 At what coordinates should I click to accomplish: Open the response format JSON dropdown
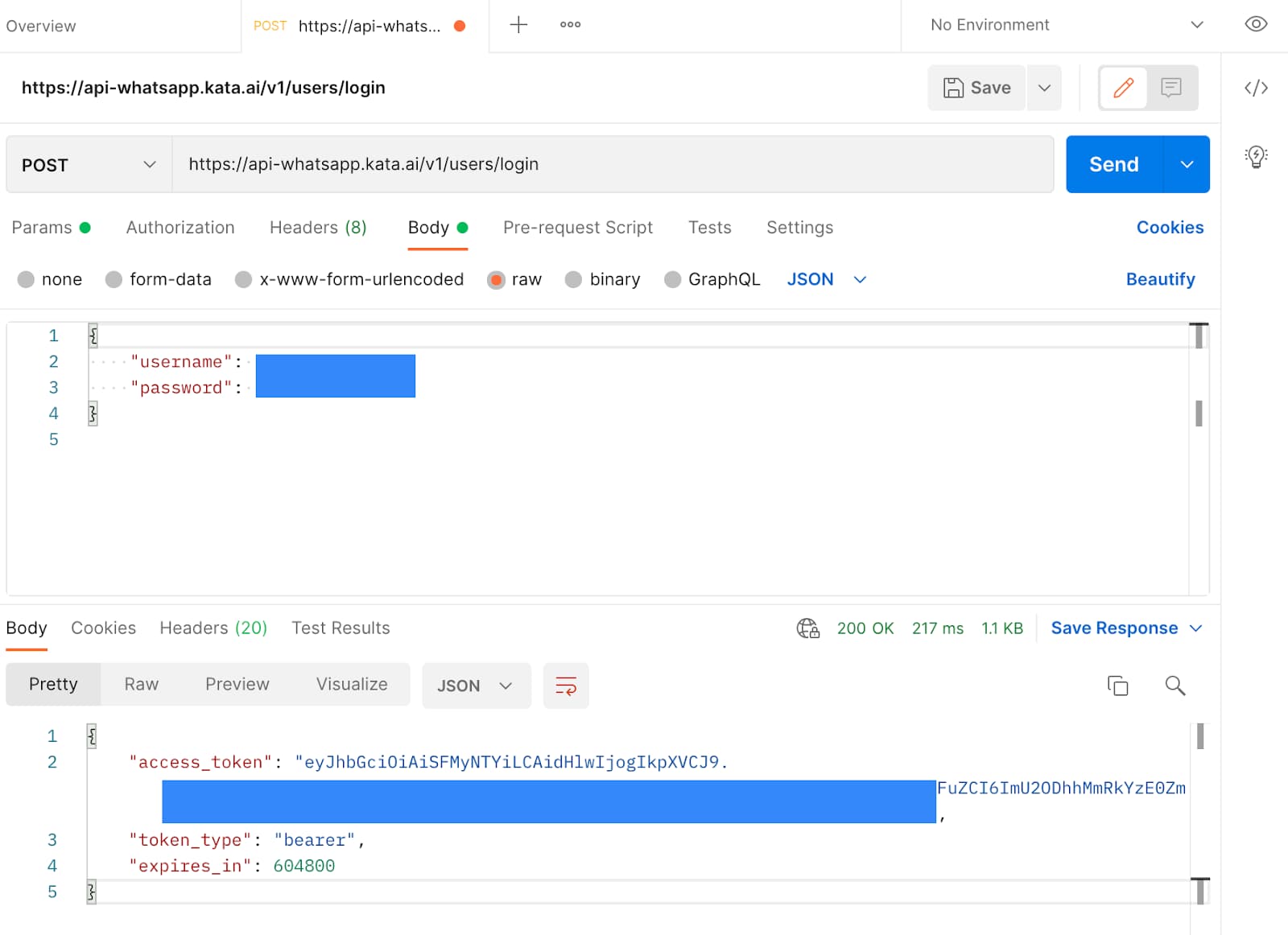(477, 686)
